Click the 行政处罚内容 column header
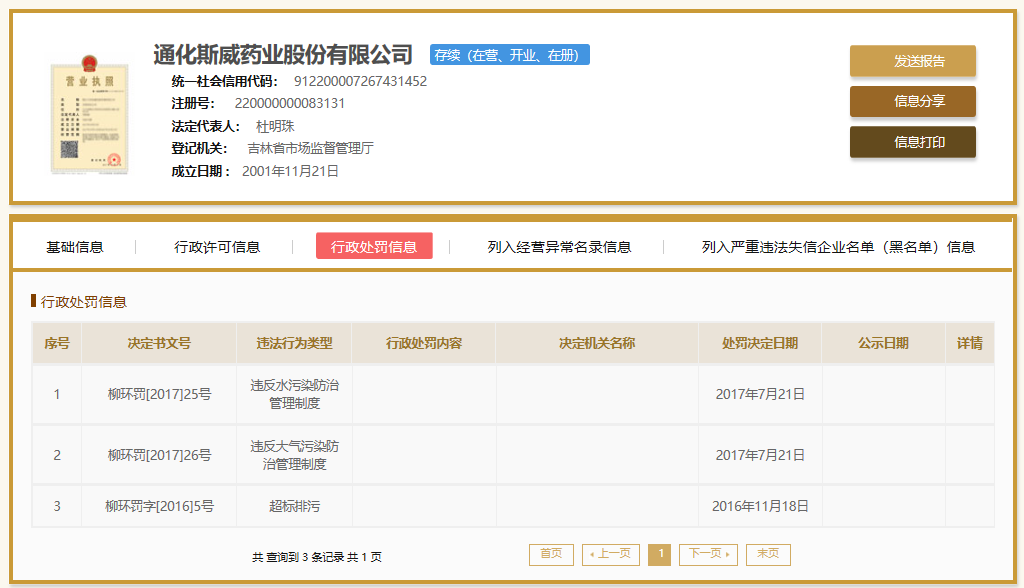The width and height of the screenshot is (1024, 588). click(424, 343)
